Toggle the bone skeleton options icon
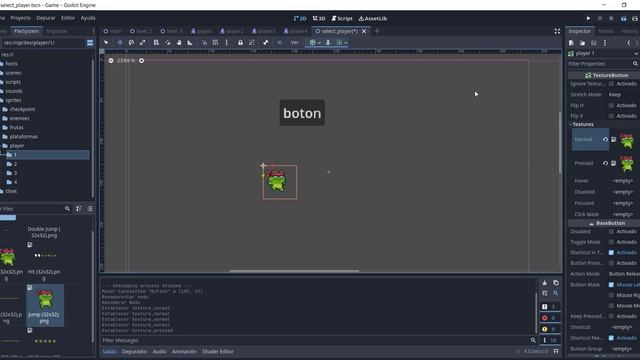The image size is (640, 360). 266,42
